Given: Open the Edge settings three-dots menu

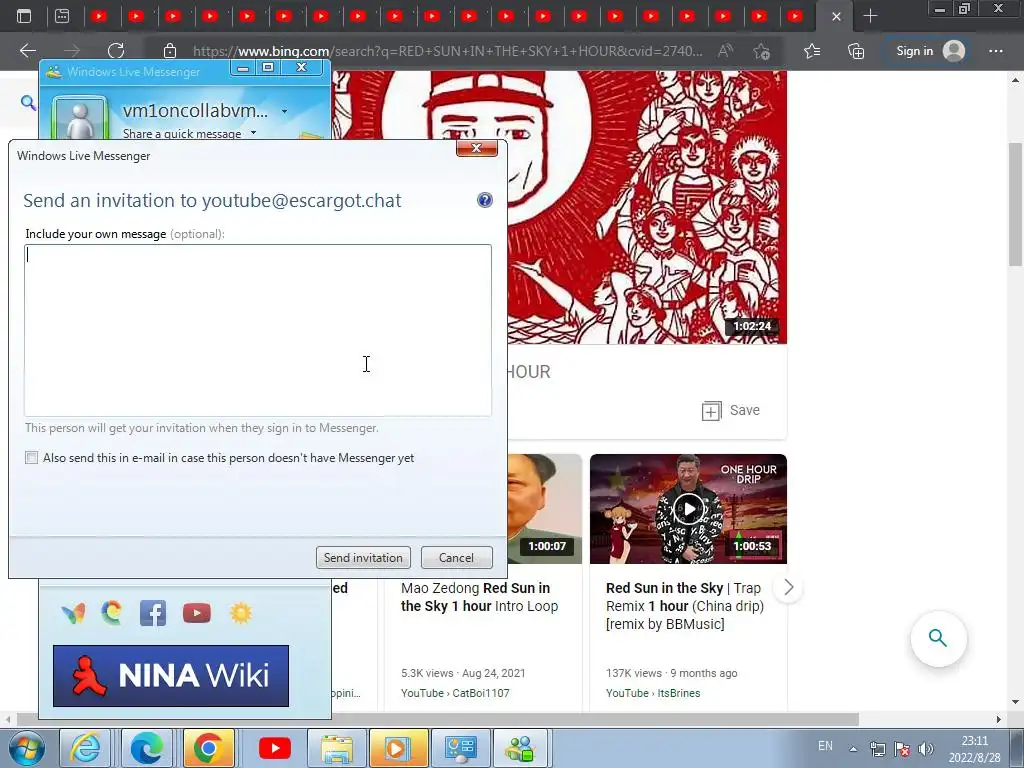Looking at the screenshot, I should pos(996,51).
